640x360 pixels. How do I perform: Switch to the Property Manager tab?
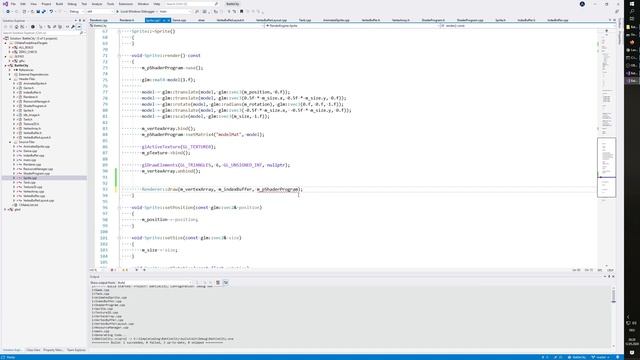pyautogui.click(x=53, y=350)
